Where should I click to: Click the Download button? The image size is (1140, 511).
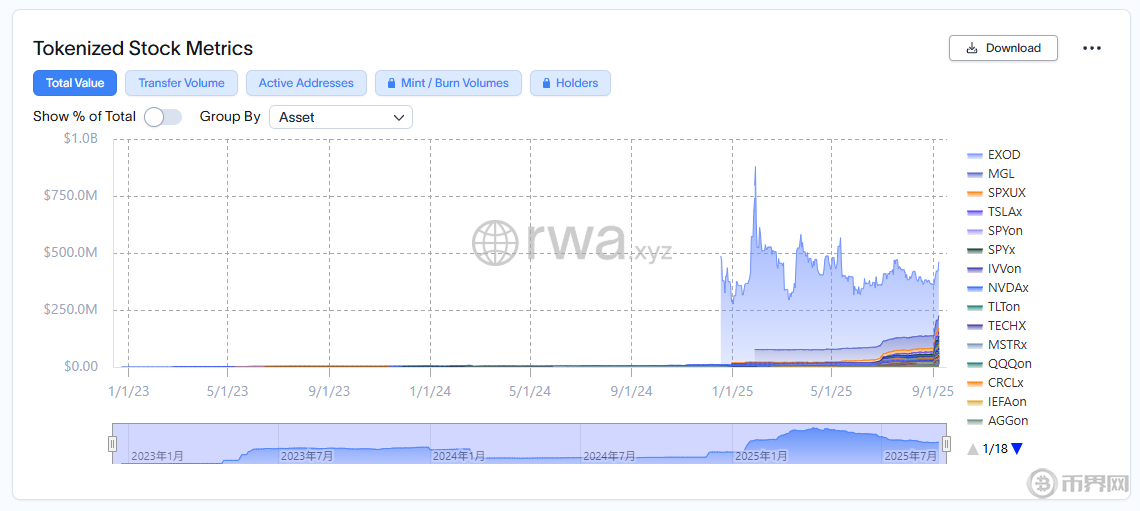pos(1003,48)
